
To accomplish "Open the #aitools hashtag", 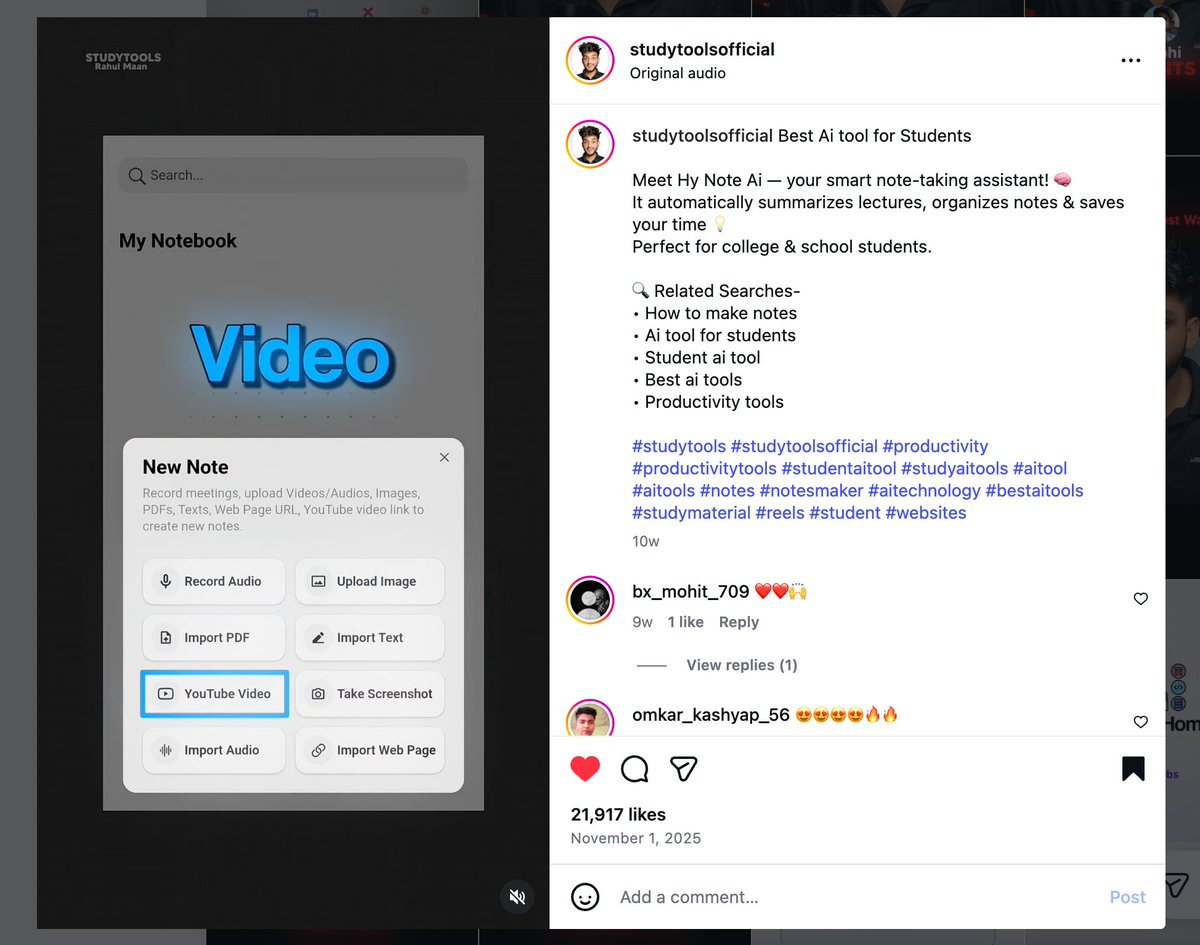I will [x=663, y=490].
